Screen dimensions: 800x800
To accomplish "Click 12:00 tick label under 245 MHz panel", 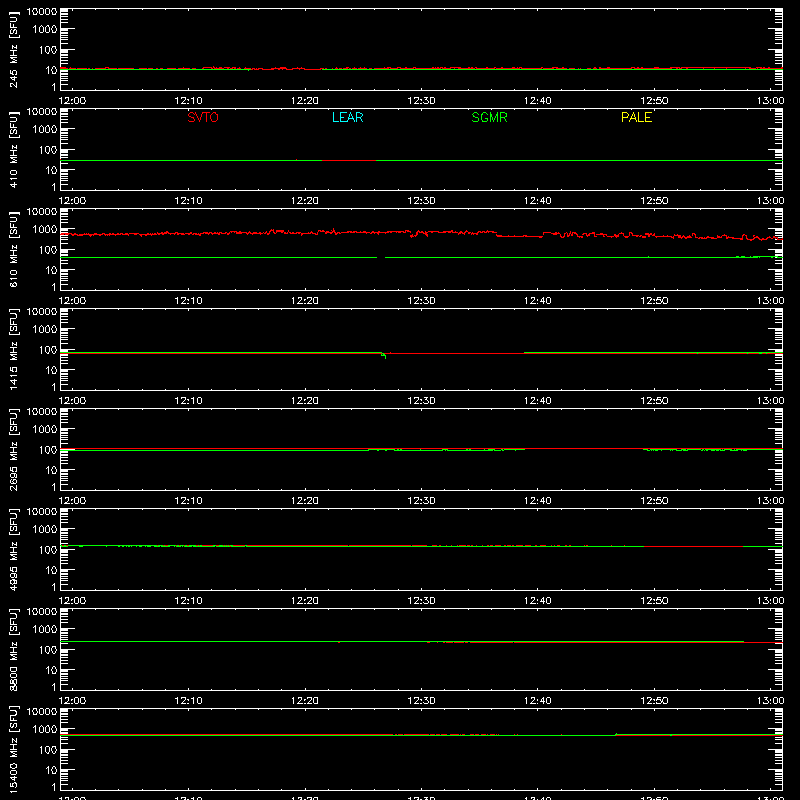I will 72,101.
